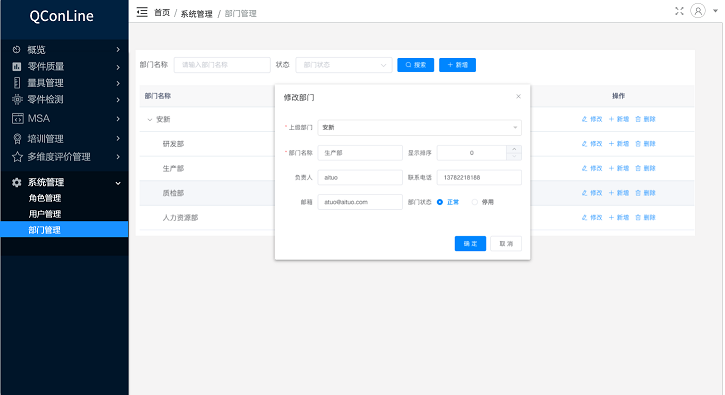Viewport: 725px width, 395px height.
Task: Click the 概览 dashboard icon in sidebar
Action: point(17,49)
